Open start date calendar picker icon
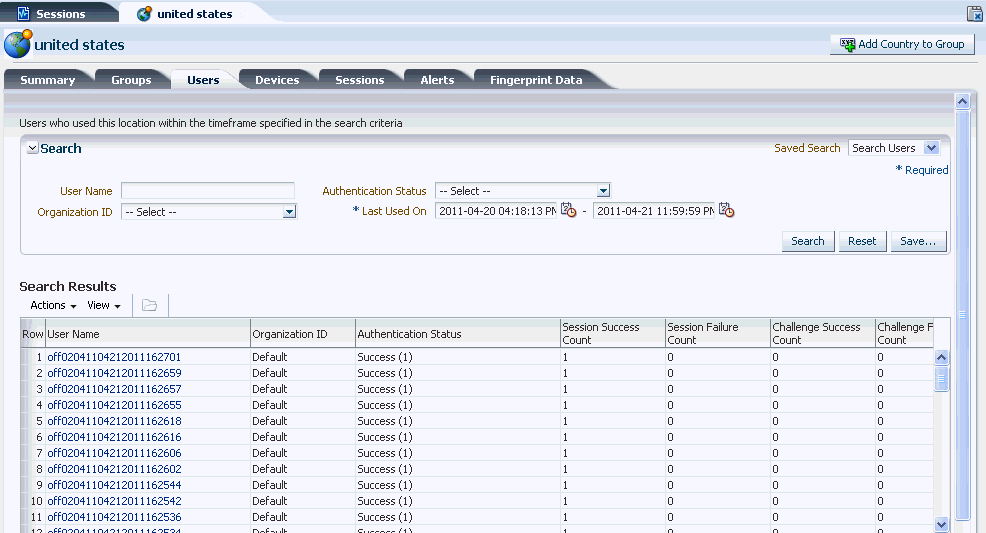 pyautogui.click(x=568, y=210)
